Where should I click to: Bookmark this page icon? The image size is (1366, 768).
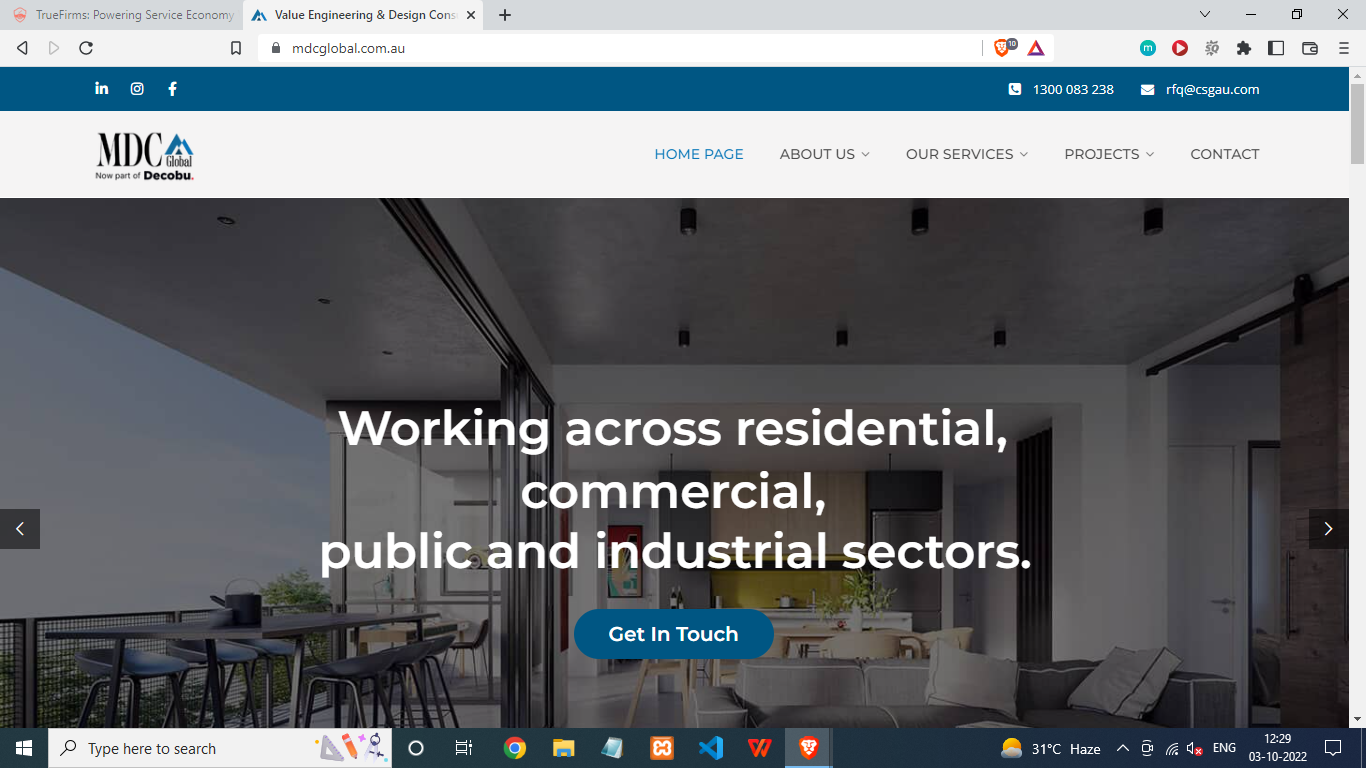click(236, 48)
